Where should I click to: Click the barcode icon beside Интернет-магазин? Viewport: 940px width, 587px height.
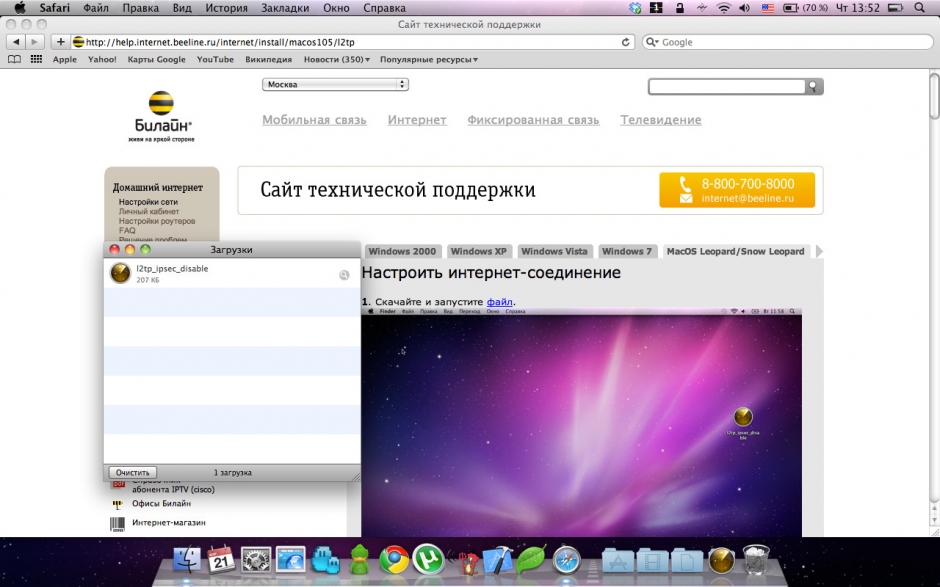(x=118, y=523)
